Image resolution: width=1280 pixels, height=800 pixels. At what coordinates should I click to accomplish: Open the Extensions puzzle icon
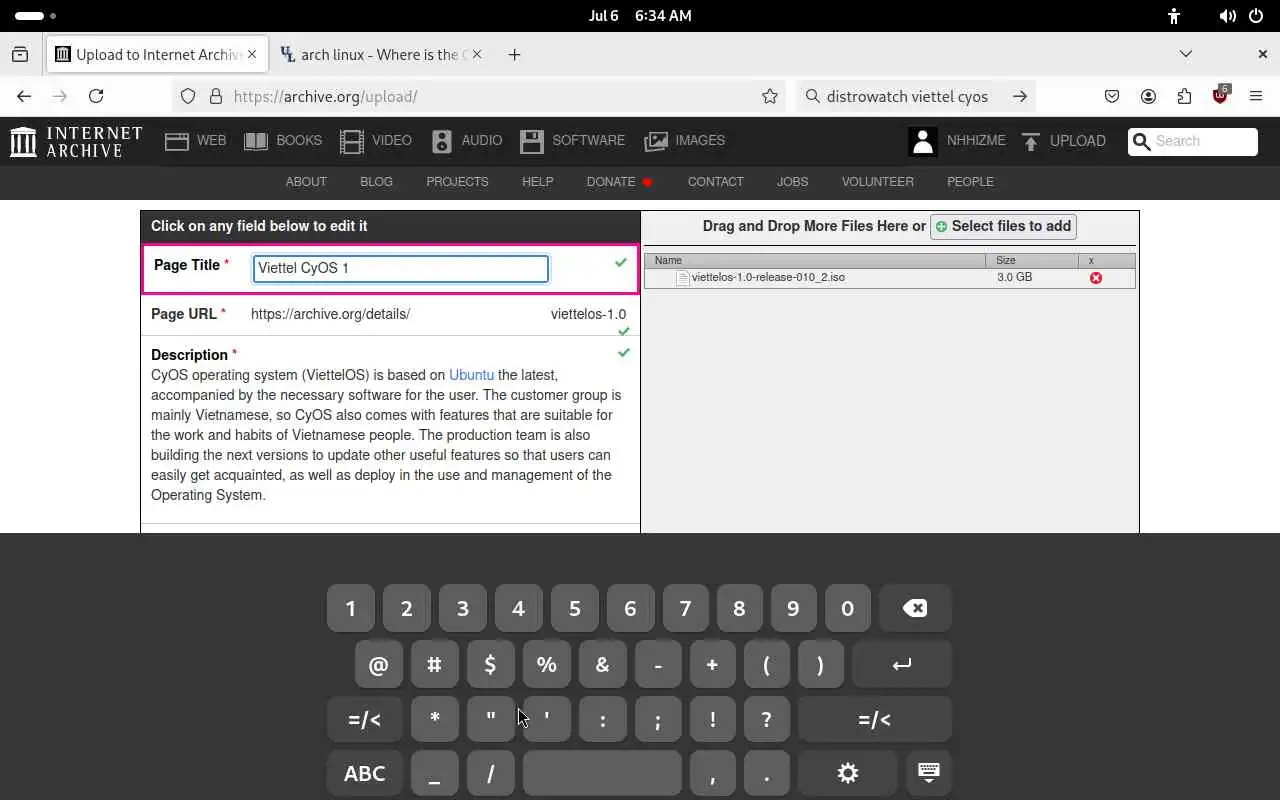click(x=1185, y=96)
